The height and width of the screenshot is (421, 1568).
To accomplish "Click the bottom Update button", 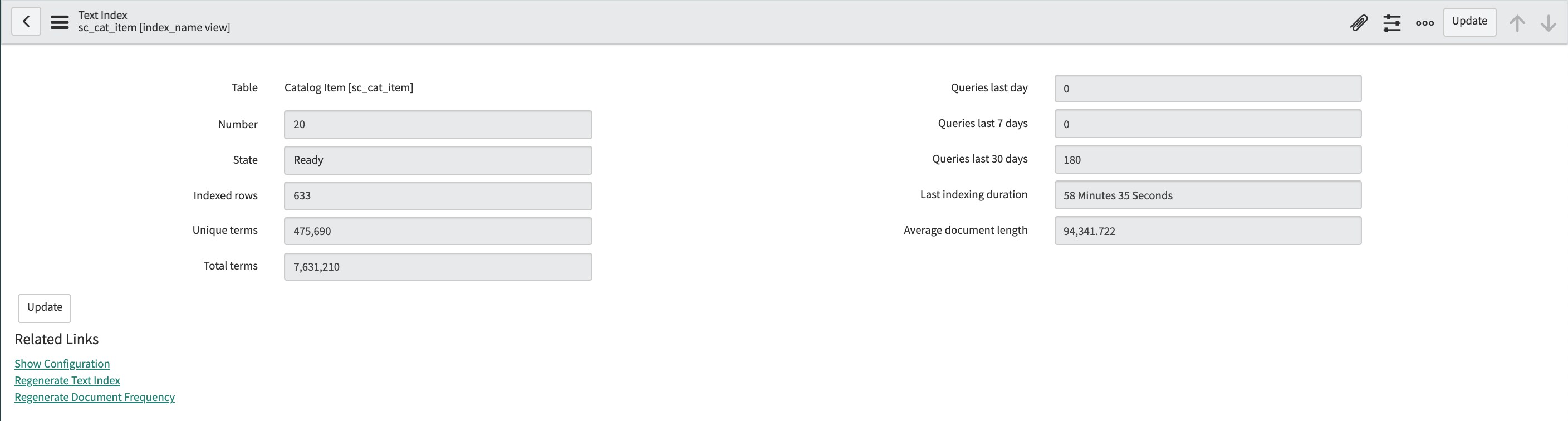I will (x=45, y=308).
